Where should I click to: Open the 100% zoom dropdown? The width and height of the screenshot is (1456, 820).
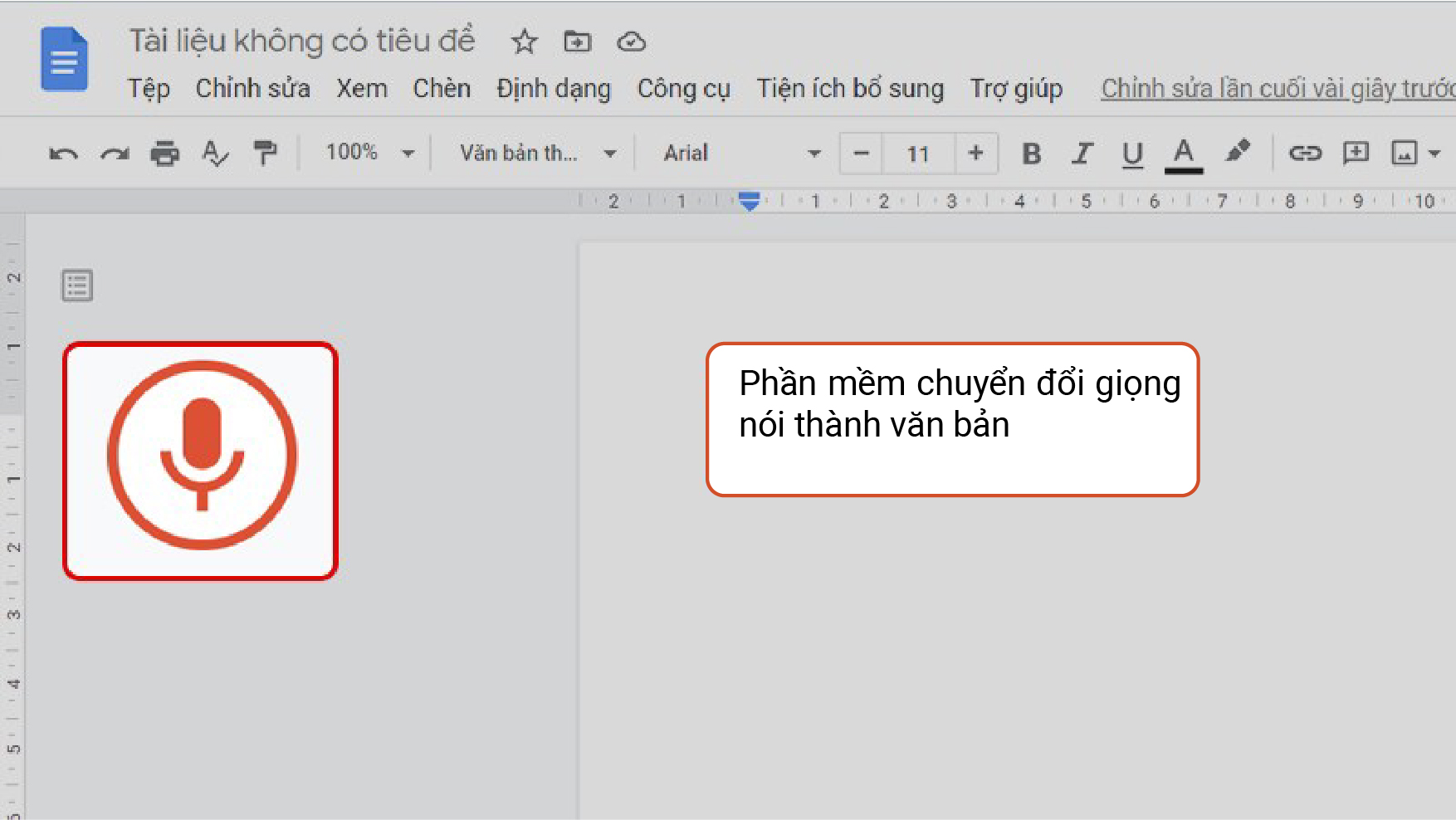(370, 153)
